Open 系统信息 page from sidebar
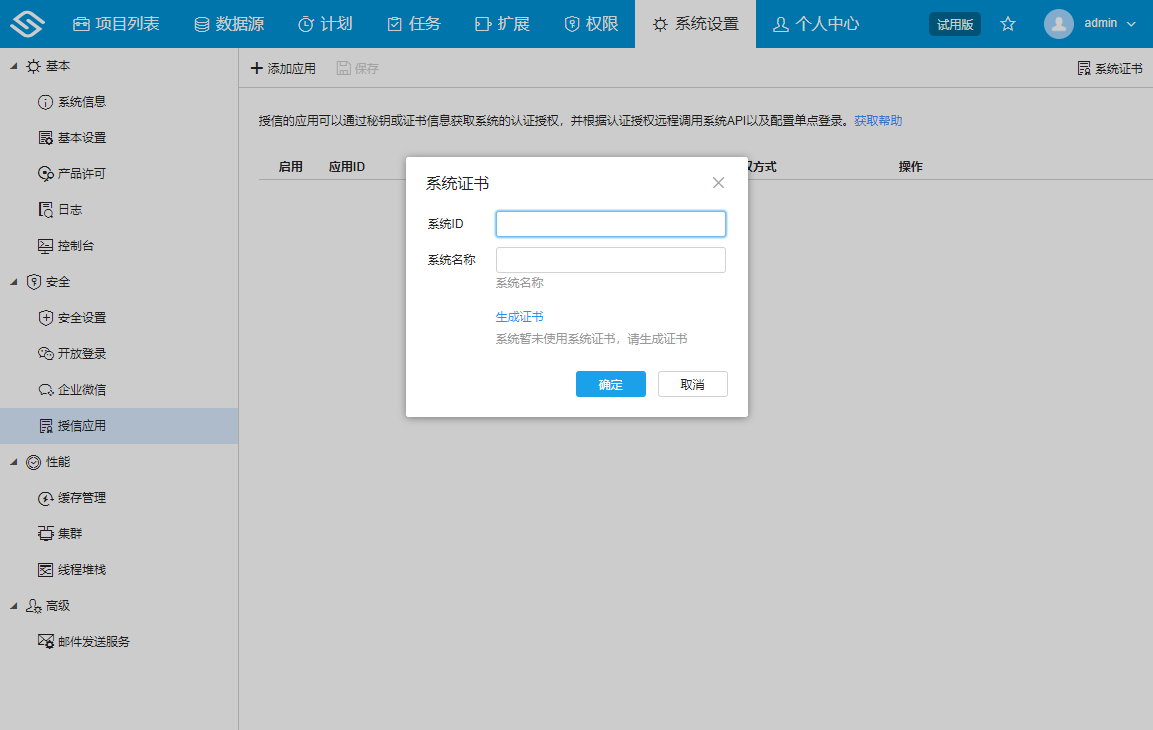Image resolution: width=1153 pixels, height=730 pixels. point(80,101)
